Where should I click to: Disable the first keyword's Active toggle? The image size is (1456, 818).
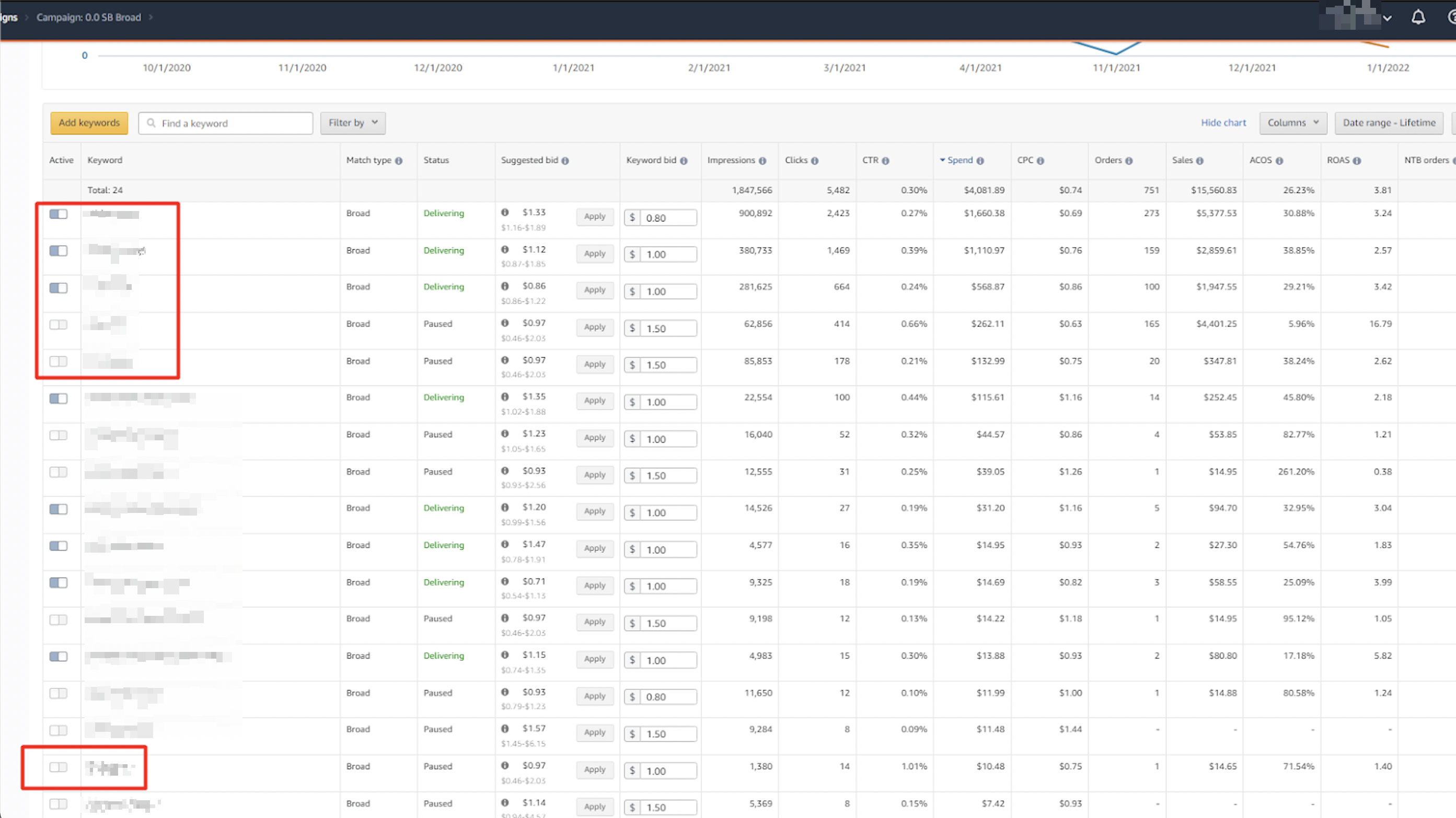(57, 214)
